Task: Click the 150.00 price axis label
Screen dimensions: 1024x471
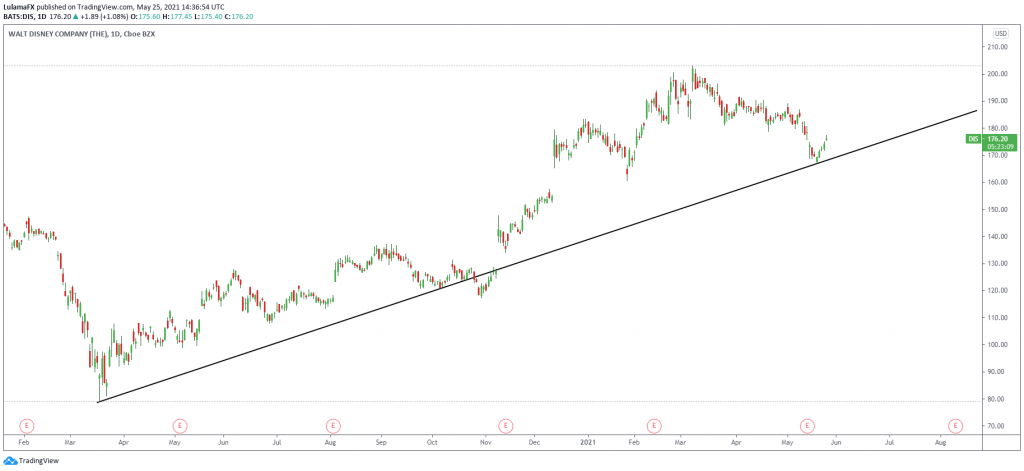Action: click(x=996, y=210)
